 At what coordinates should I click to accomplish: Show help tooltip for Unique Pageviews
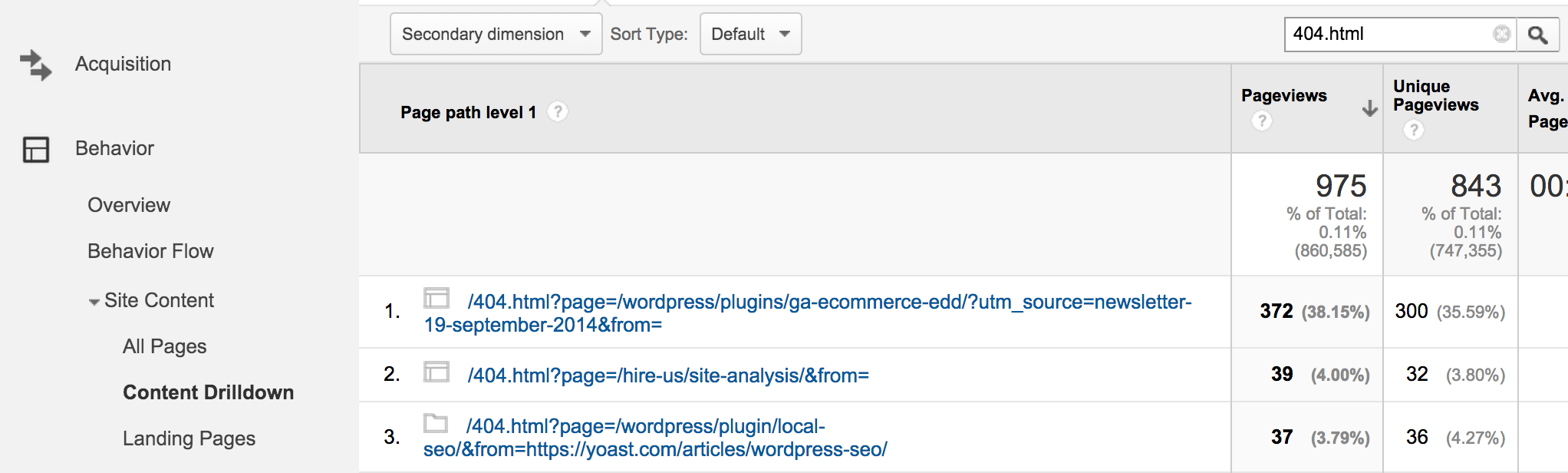1413,130
